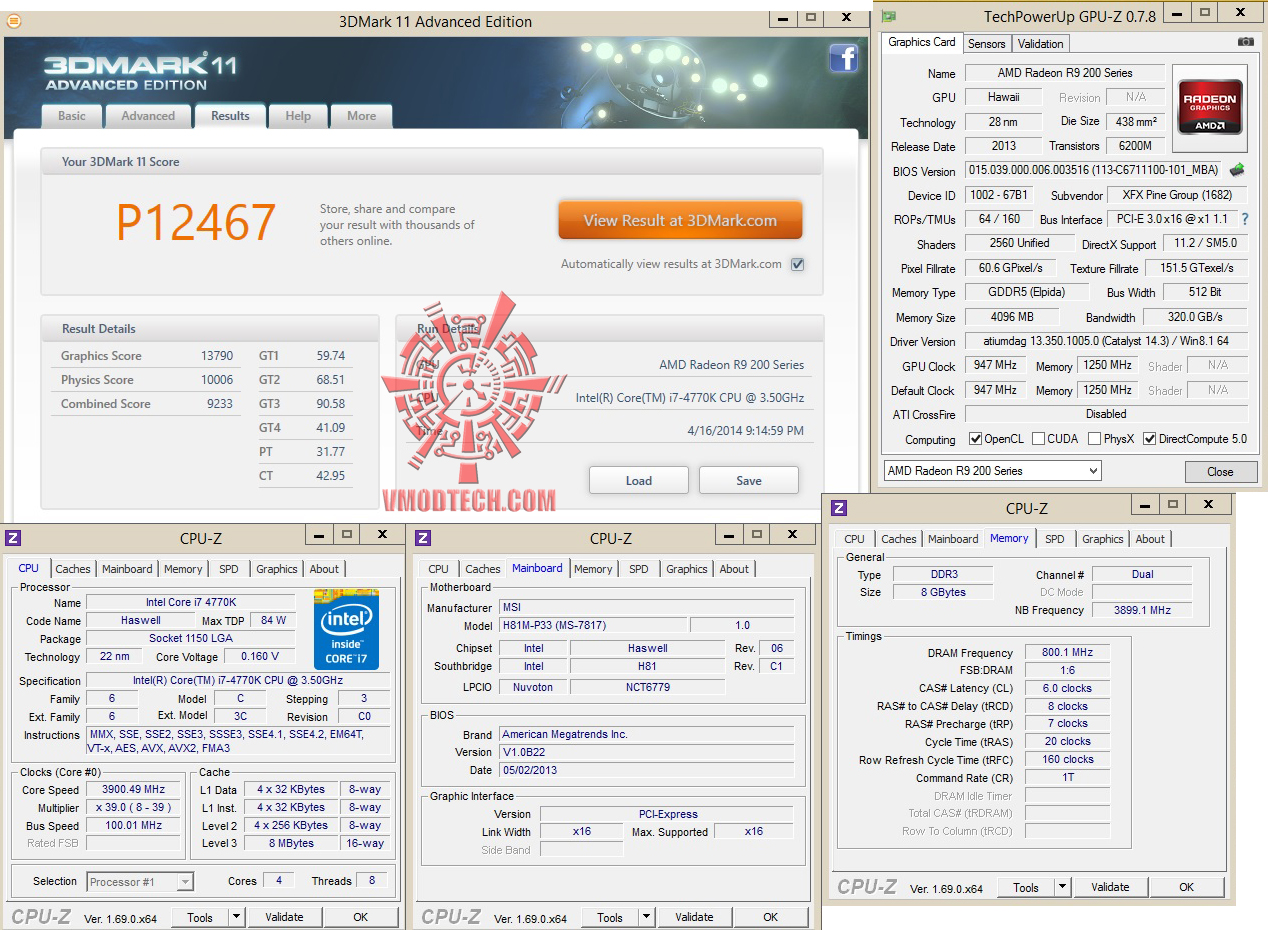The height and width of the screenshot is (930, 1268).
Task: Click the Combined Score value 9233
Action: [220, 404]
